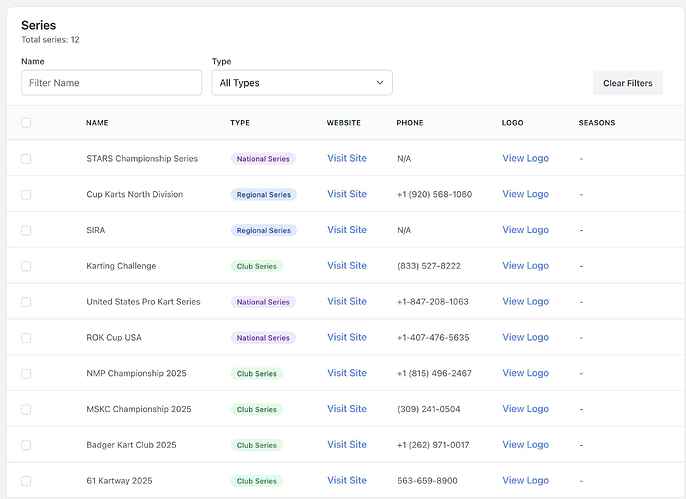The width and height of the screenshot is (686, 499).
Task: Open the ROK Cup USA Visit Site link
Action: coord(347,338)
